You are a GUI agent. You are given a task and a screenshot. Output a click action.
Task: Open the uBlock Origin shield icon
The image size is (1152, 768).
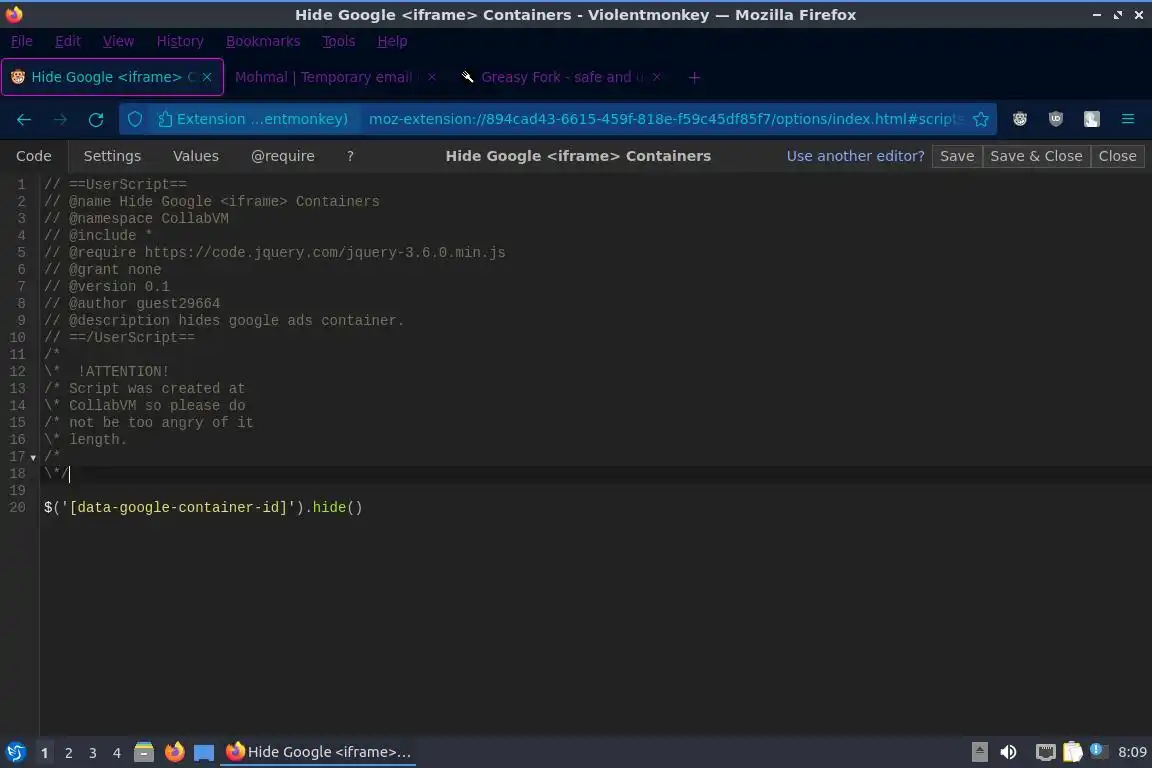point(1056,119)
